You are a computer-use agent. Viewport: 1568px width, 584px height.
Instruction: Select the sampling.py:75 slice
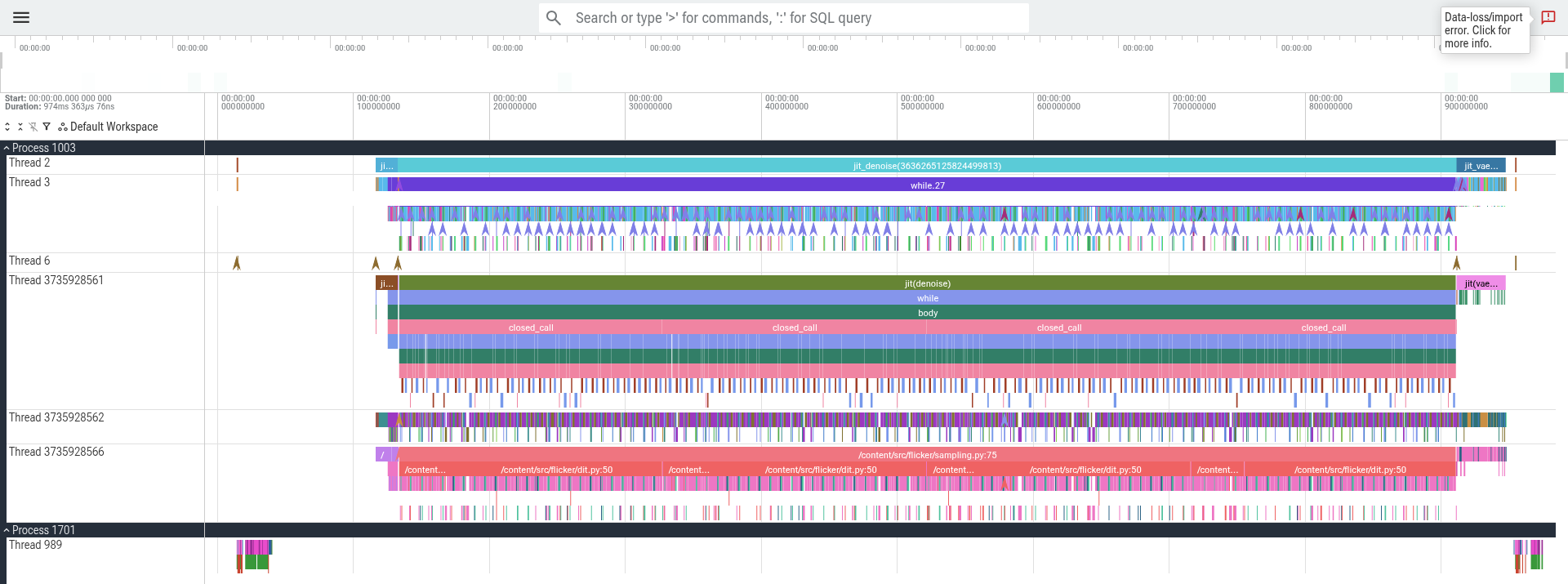tap(927, 455)
